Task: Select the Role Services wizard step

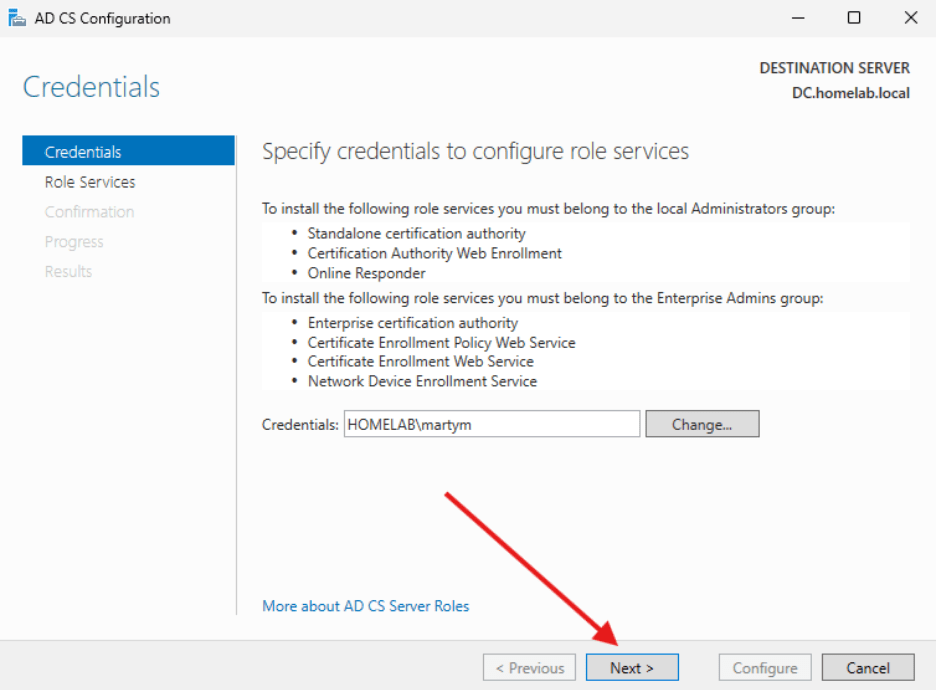Action: 89,181
